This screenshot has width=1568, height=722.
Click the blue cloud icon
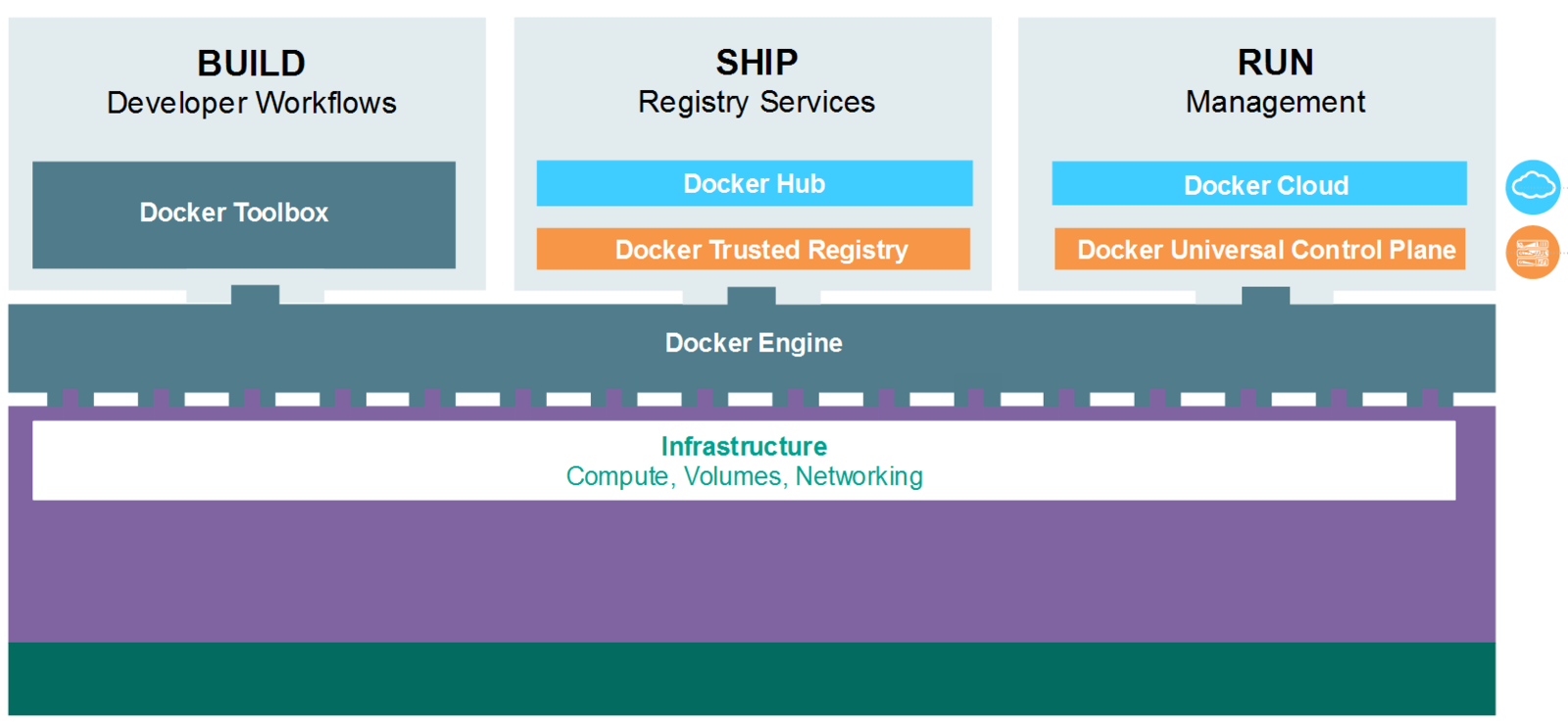[x=1533, y=187]
